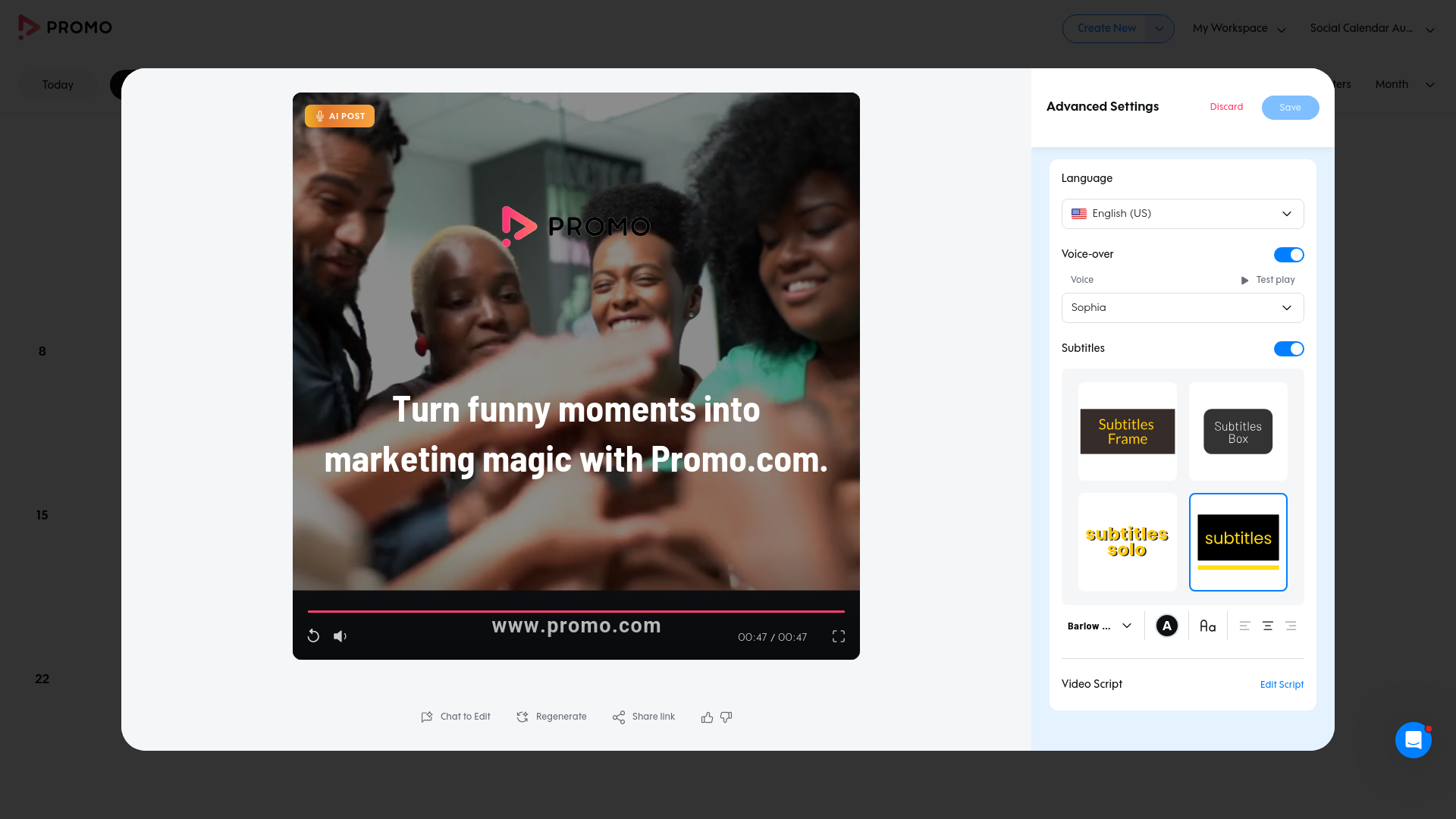Click the thumbs up icon
Viewport: 1456px width, 819px height.
pos(707,717)
